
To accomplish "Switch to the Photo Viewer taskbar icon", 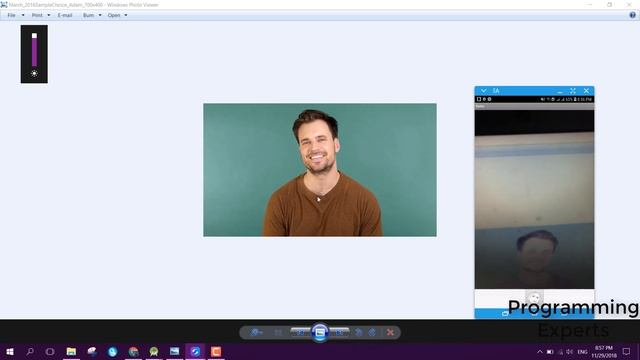I will pyautogui.click(x=175, y=351).
